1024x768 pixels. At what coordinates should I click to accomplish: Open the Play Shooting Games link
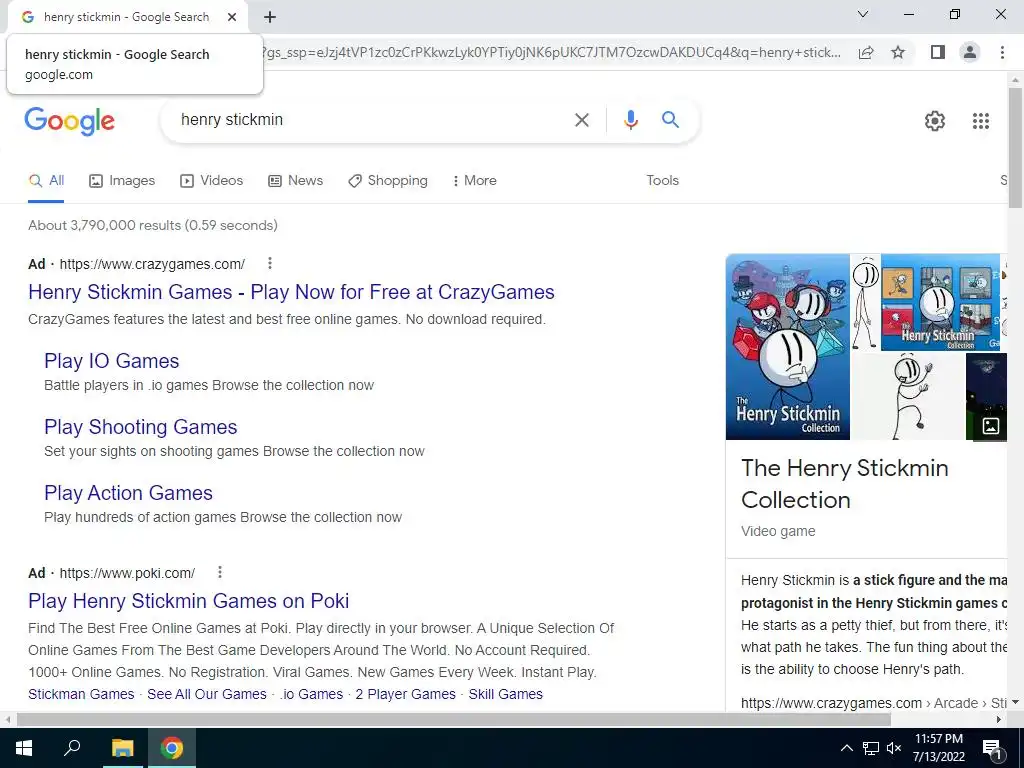click(x=140, y=427)
